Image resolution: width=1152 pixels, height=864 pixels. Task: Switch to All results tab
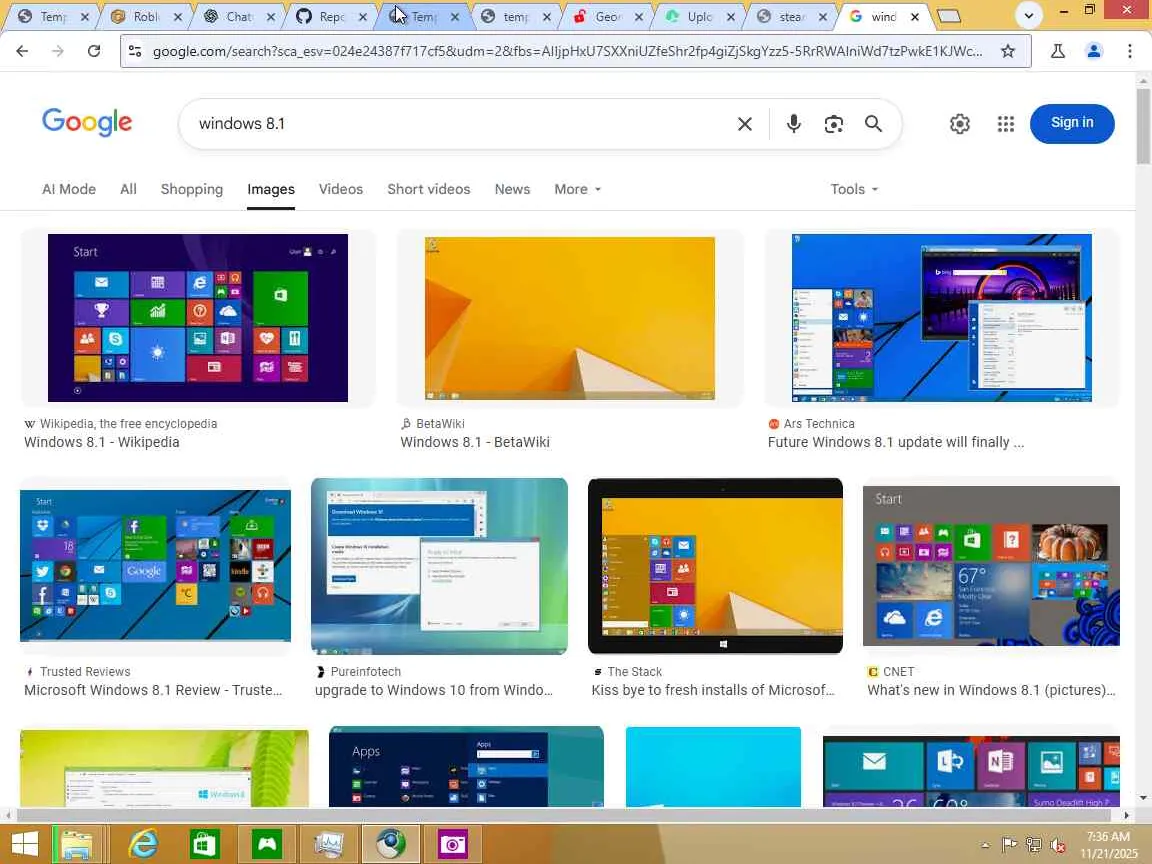click(x=129, y=189)
